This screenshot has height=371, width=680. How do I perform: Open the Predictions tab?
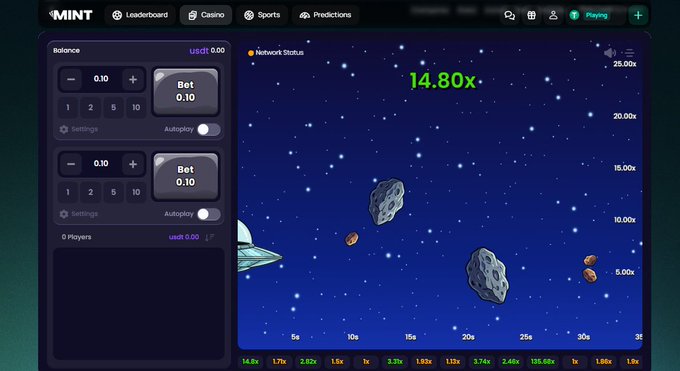(325, 15)
